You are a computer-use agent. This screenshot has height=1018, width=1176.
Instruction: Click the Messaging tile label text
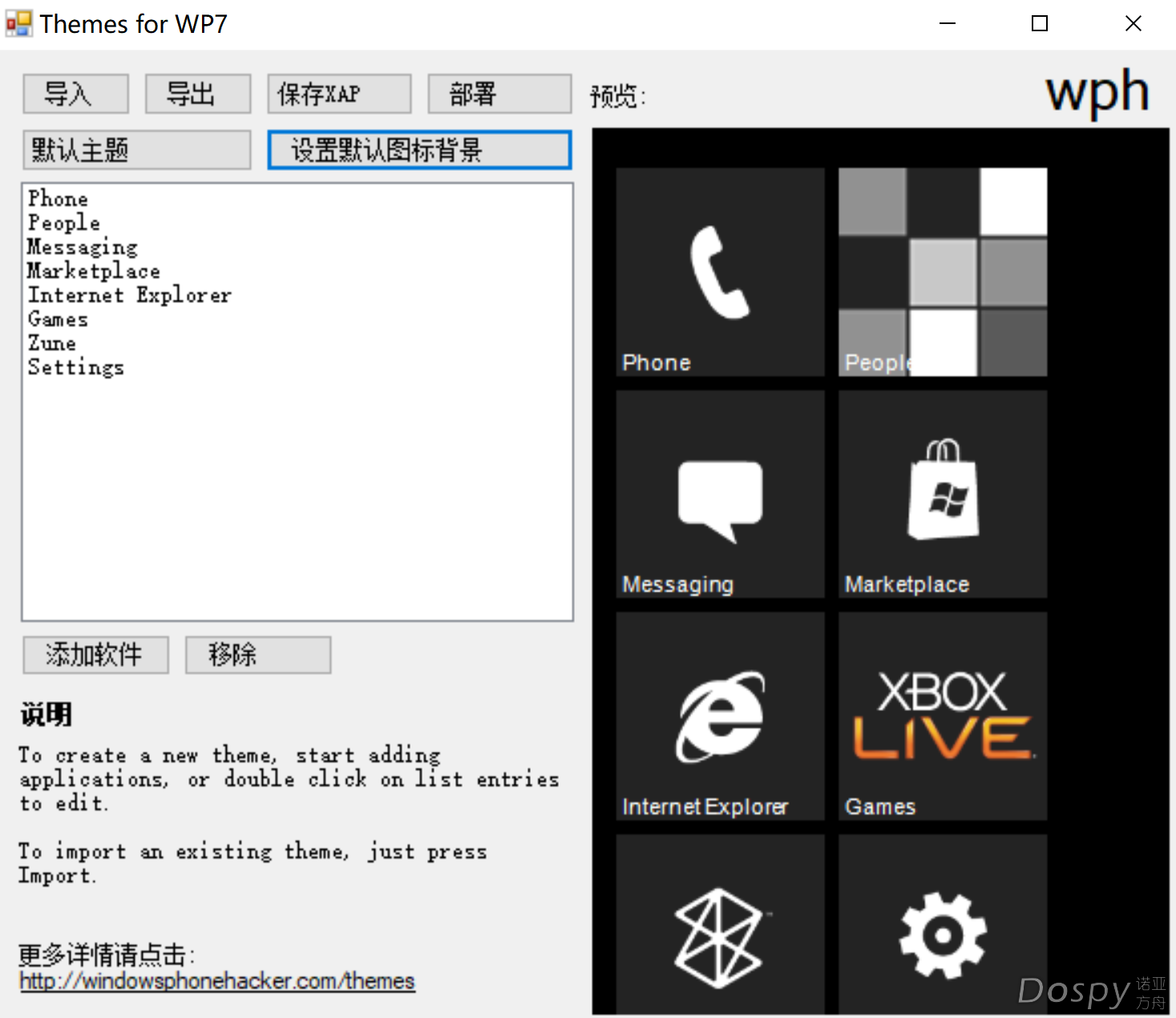click(678, 584)
